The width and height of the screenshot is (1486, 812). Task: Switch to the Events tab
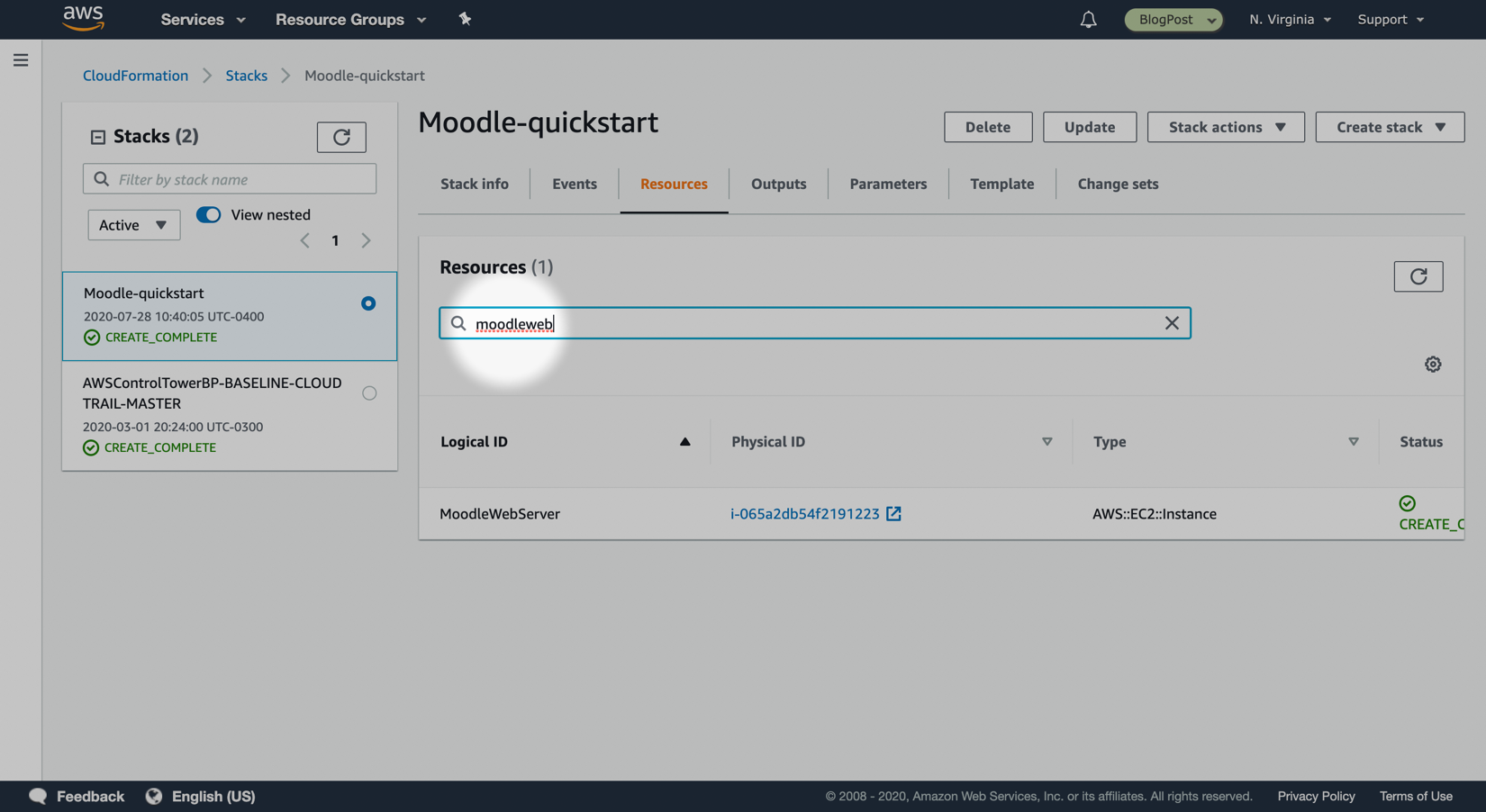coord(575,184)
